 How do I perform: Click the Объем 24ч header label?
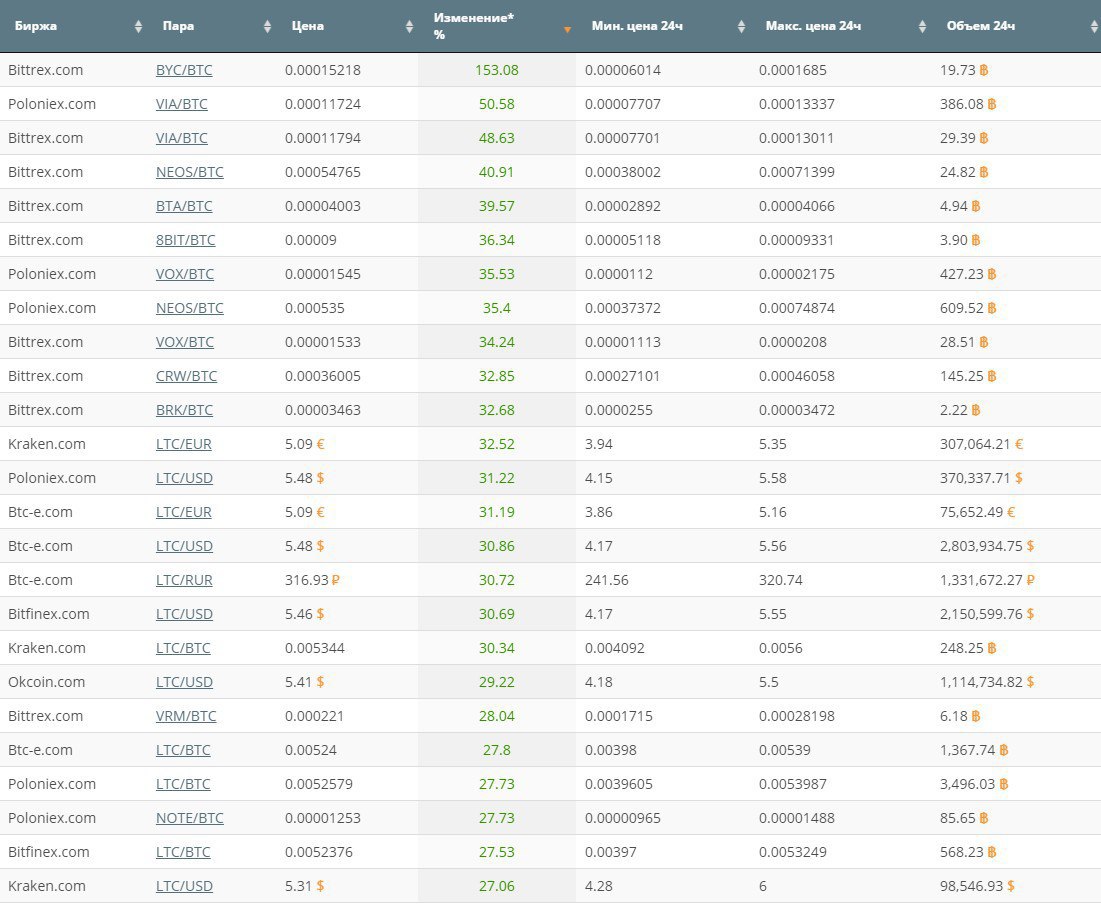point(981,26)
